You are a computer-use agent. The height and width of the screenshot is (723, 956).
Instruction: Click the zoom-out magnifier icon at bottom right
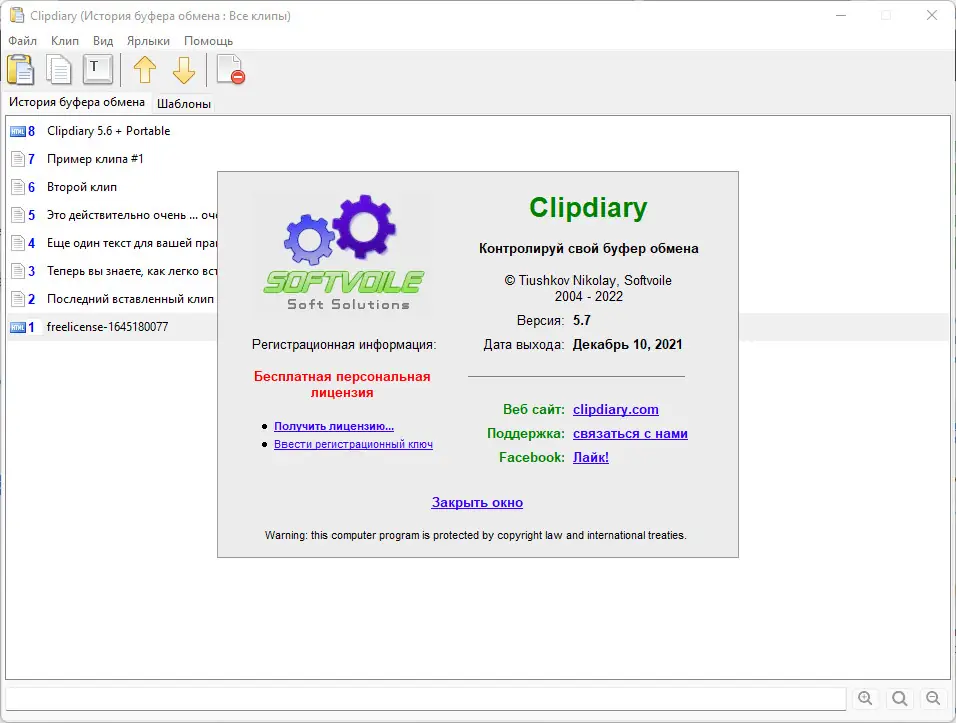pyautogui.click(x=933, y=698)
